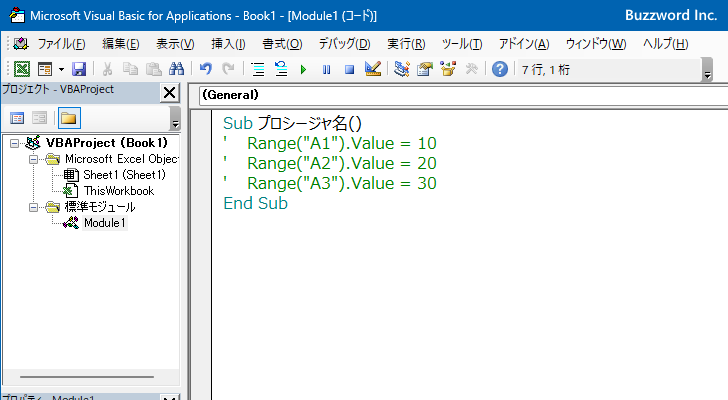Open the 書式(O) menu
This screenshot has width=728, height=400.
click(282, 44)
